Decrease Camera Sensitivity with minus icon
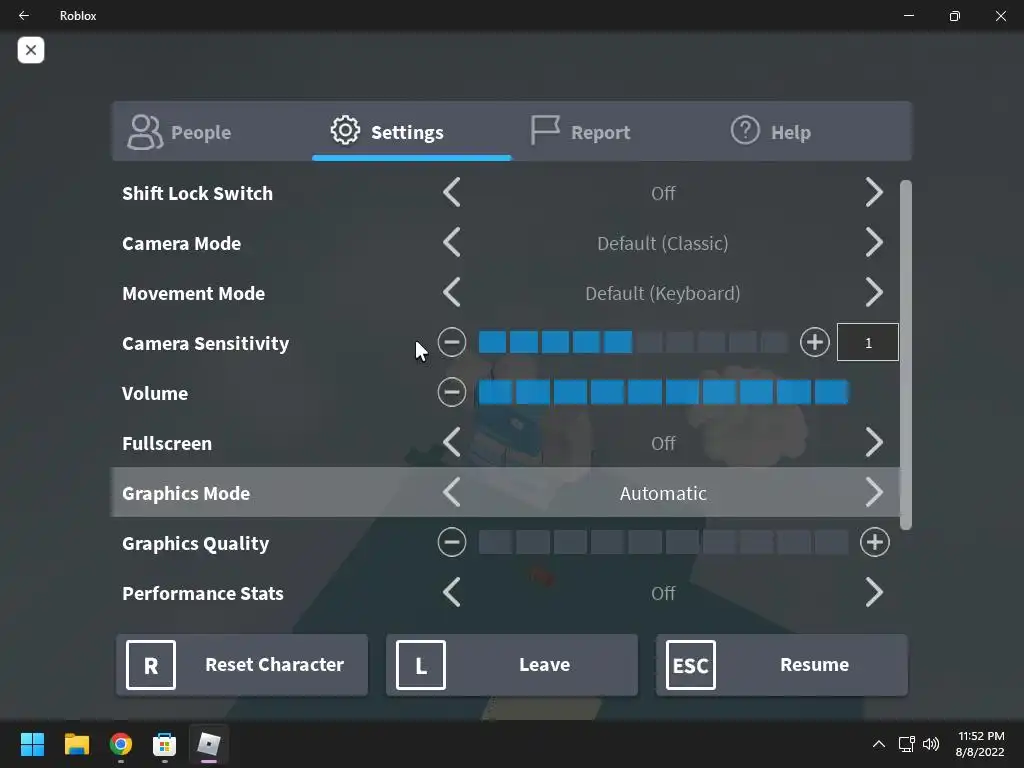Viewport: 1024px width, 768px height. tap(452, 342)
